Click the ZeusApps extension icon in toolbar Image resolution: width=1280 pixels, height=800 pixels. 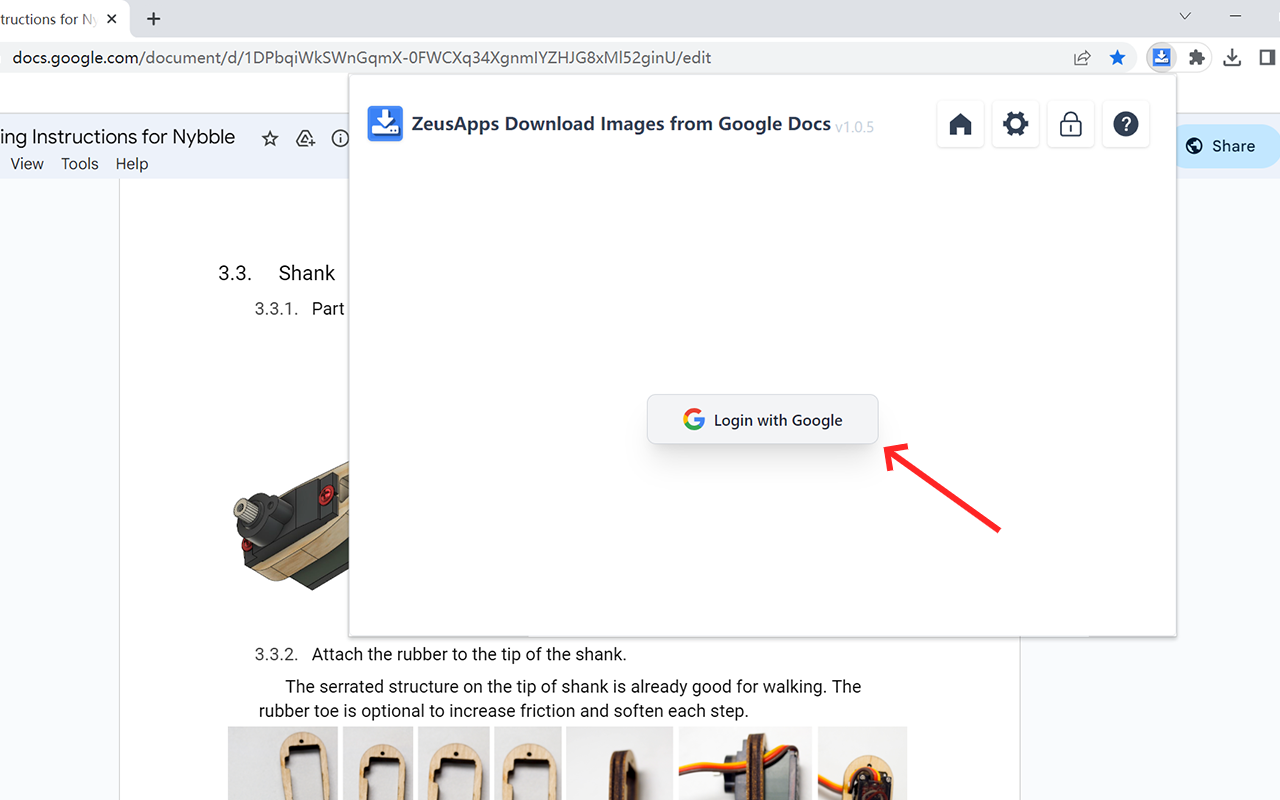point(1161,58)
